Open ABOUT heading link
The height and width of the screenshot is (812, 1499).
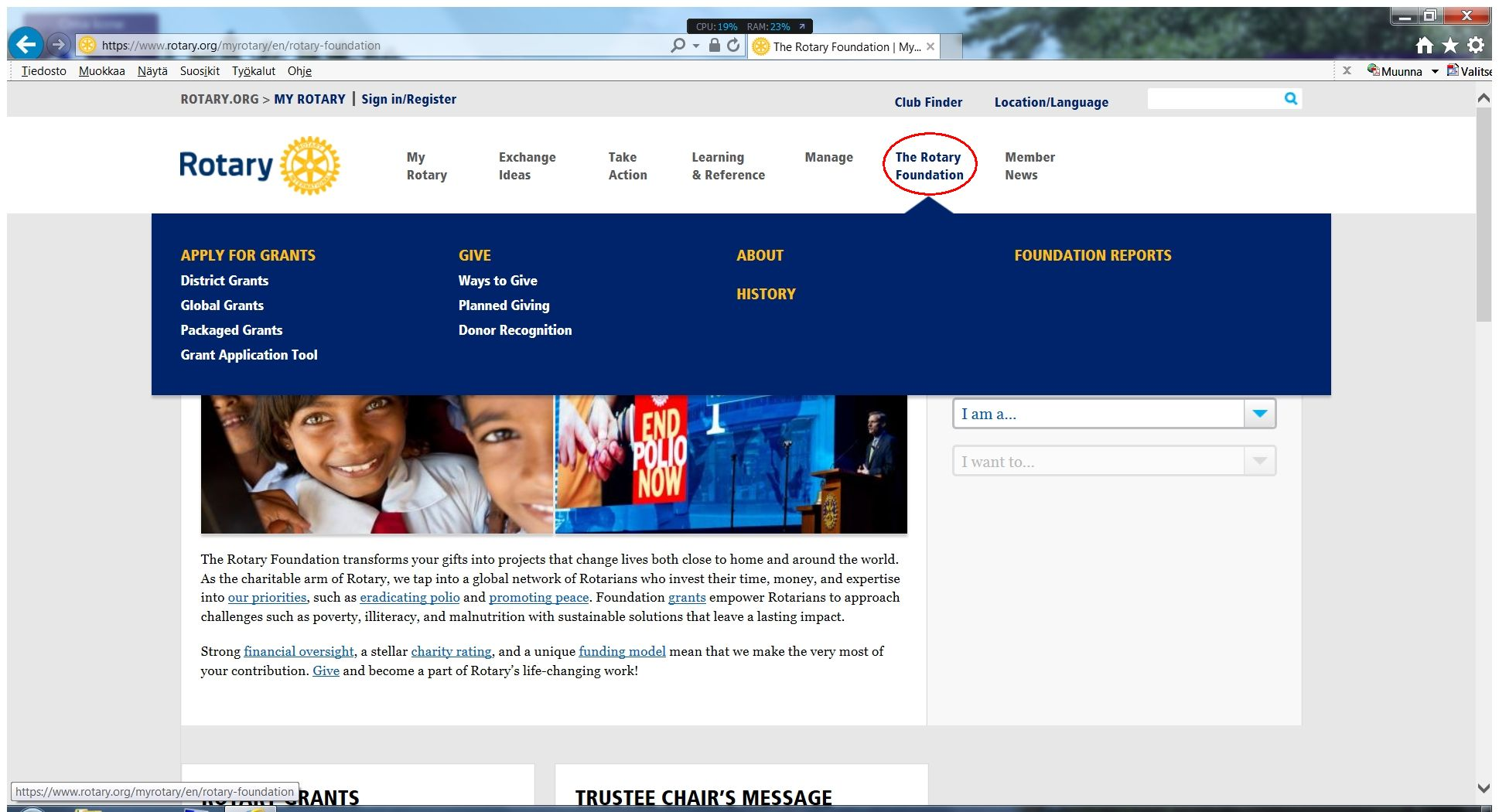pos(760,255)
